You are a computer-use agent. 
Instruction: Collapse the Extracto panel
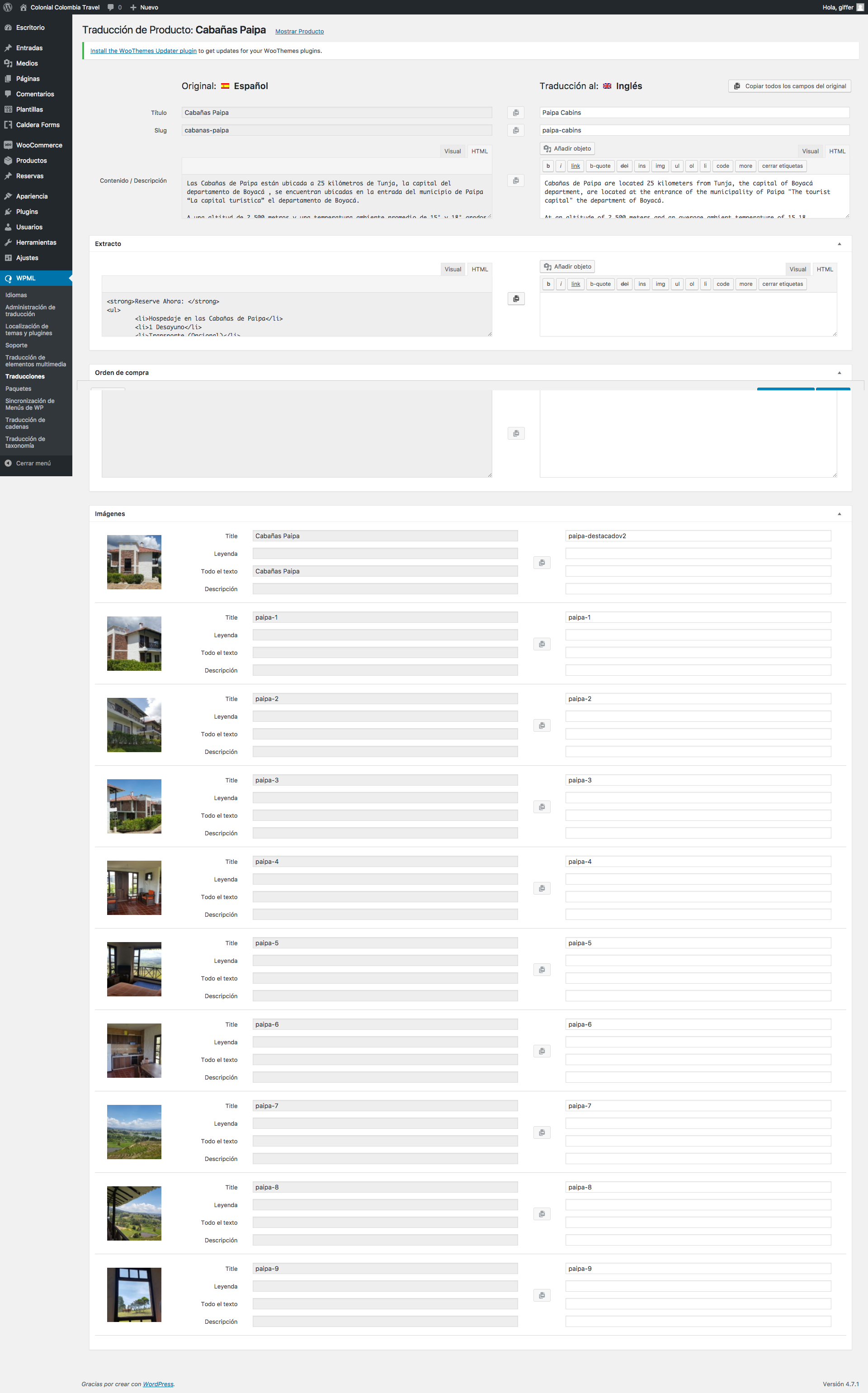pos(840,244)
